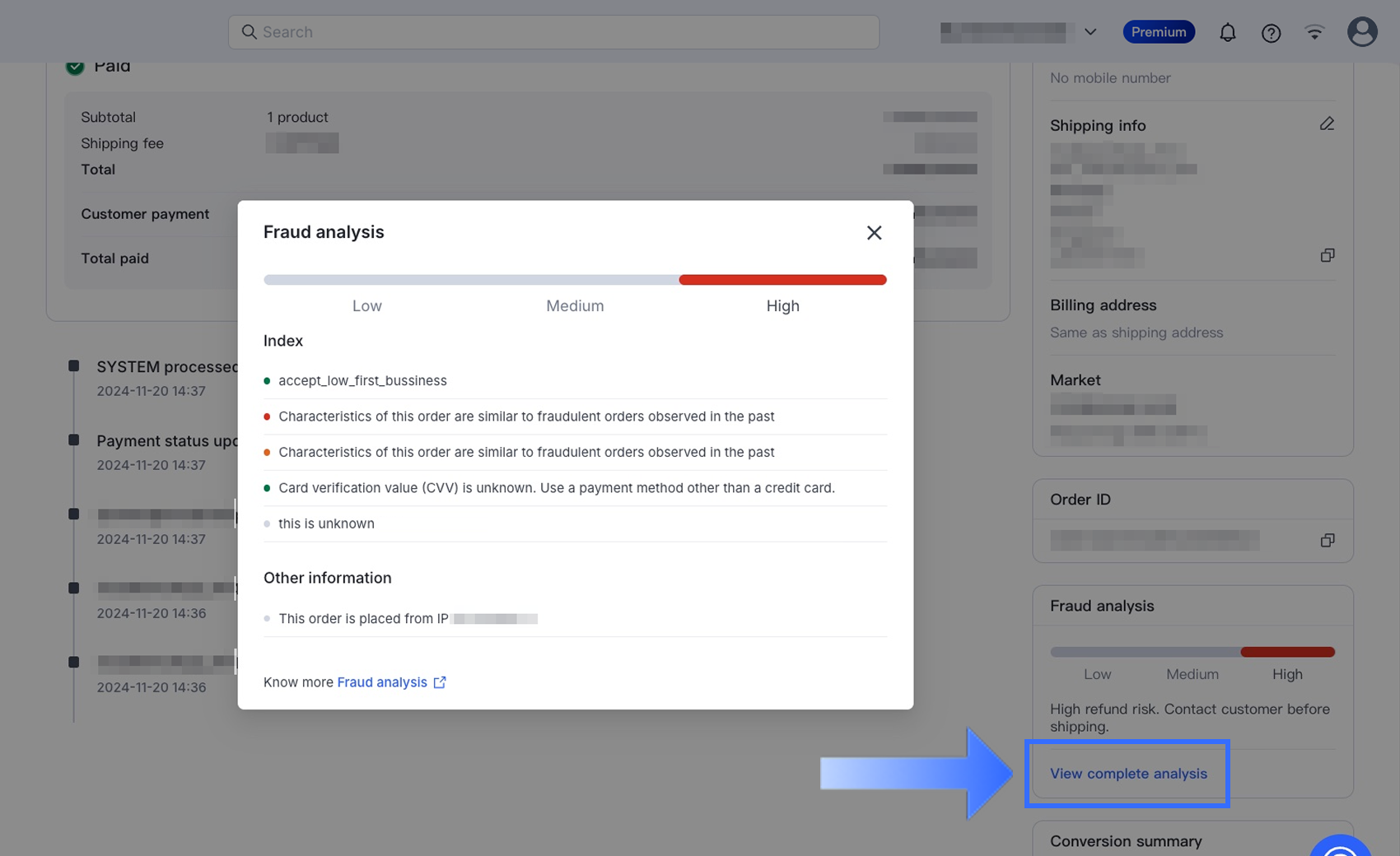Open the user profile avatar
The width and height of the screenshot is (1400, 856).
[x=1361, y=32]
